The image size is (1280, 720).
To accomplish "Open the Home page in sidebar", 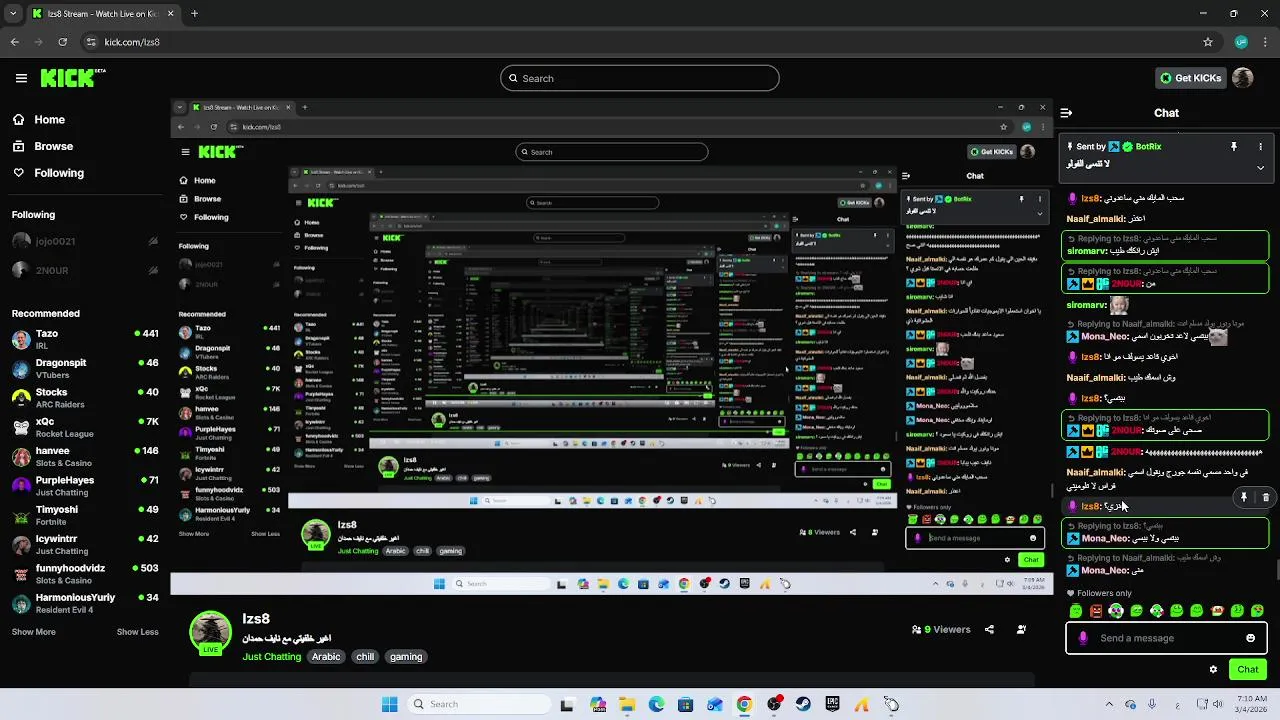I will point(39,120).
